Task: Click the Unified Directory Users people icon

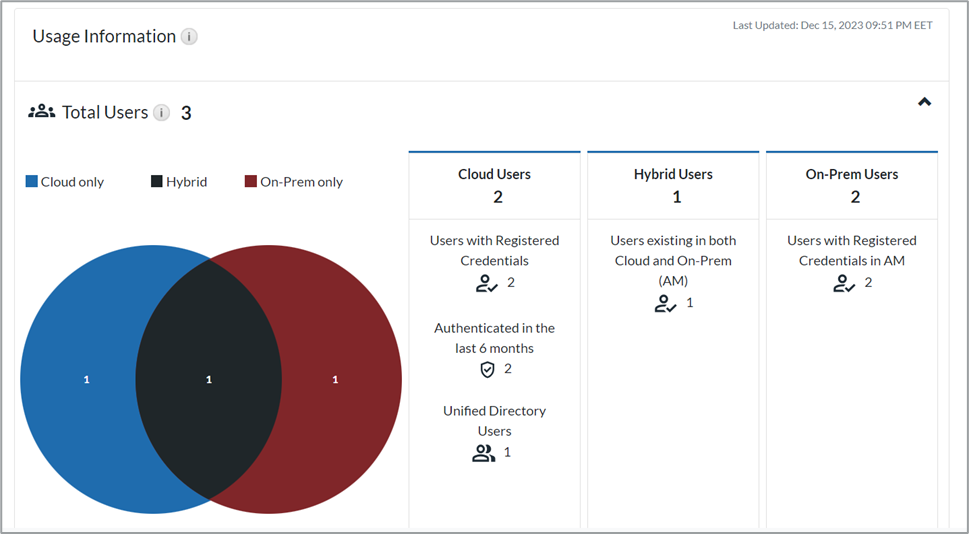Action: (484, 453)
